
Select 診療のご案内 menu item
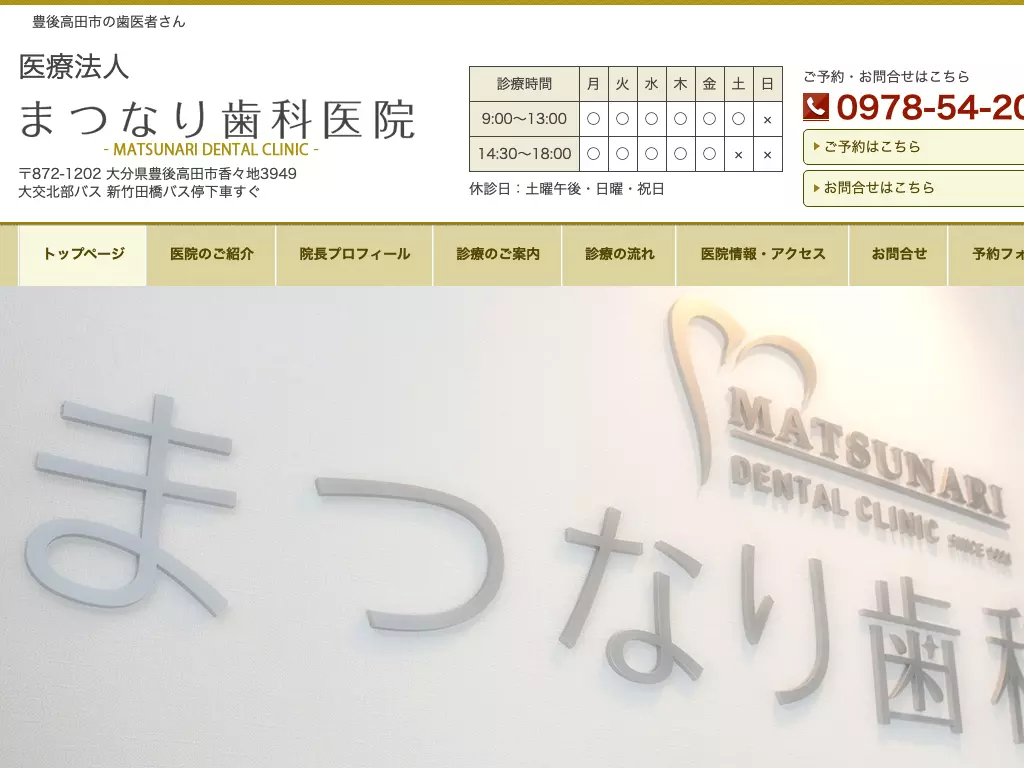point(498,255)
